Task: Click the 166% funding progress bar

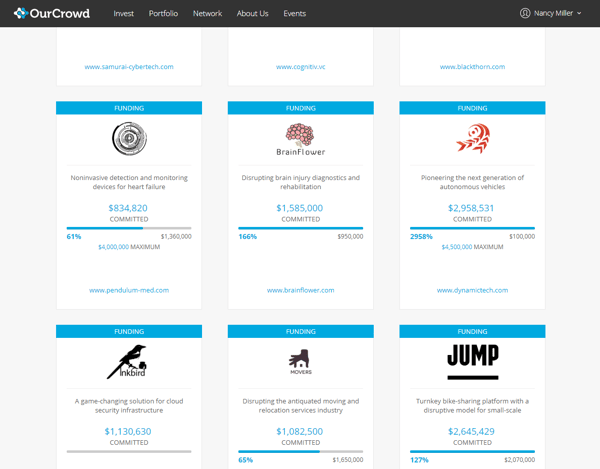Action: tap(301, 228)
